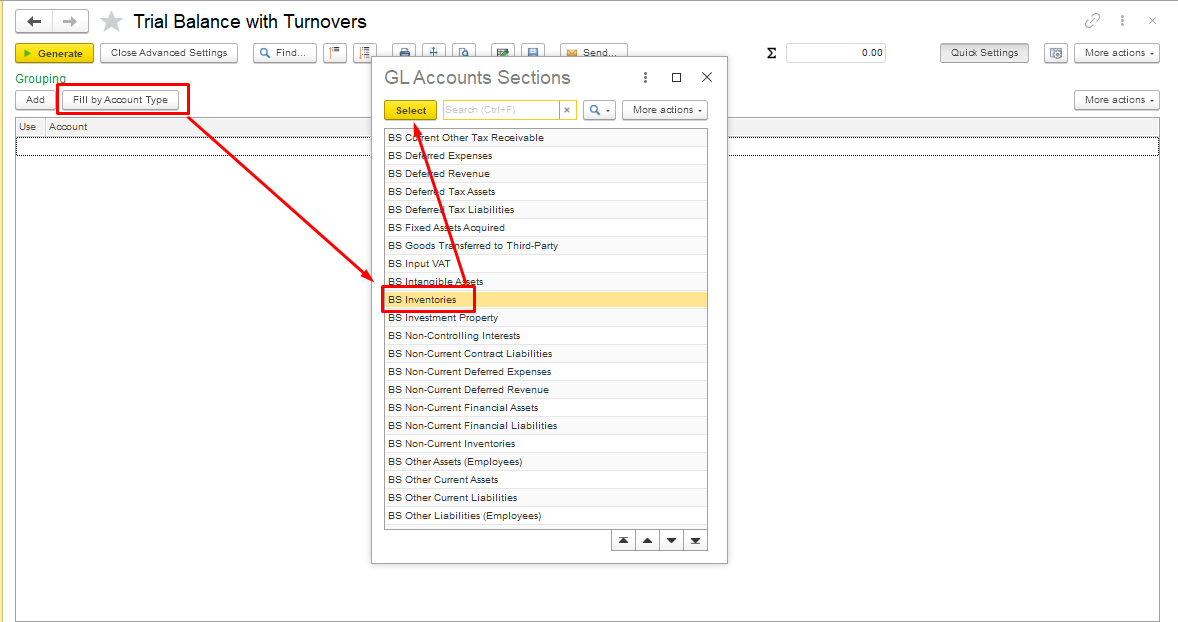Click the save floppy disk icon
Screen dimensions: 1178x622
[533, 53]
